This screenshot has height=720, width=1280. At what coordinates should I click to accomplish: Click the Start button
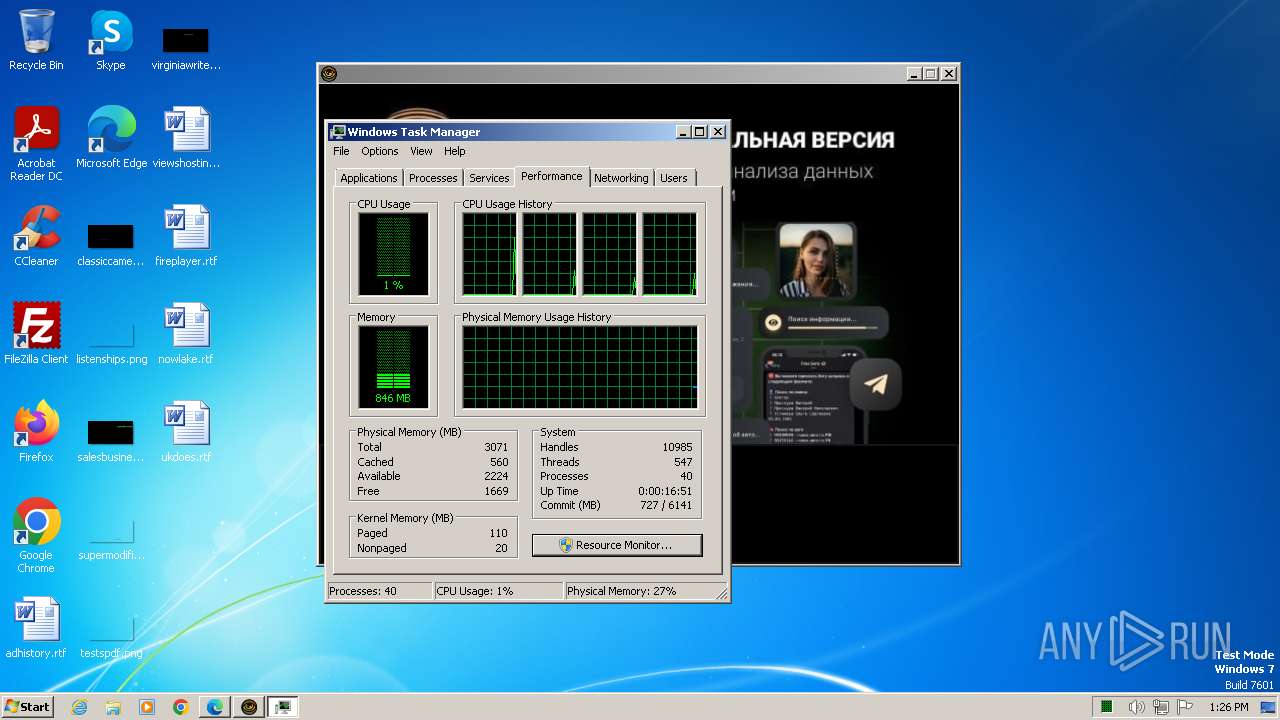click(x=27, y=707)
